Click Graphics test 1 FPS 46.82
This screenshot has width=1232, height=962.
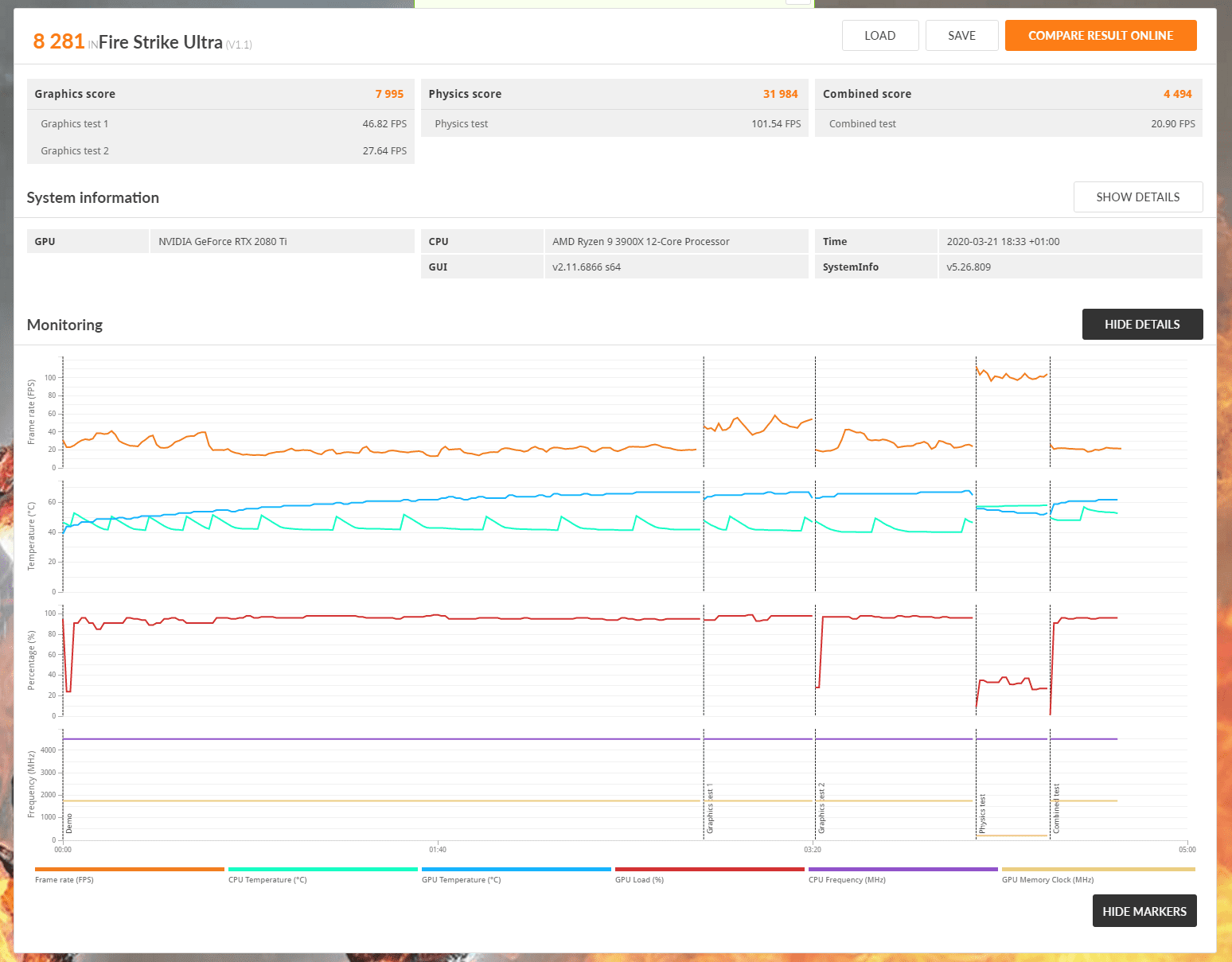384,124
